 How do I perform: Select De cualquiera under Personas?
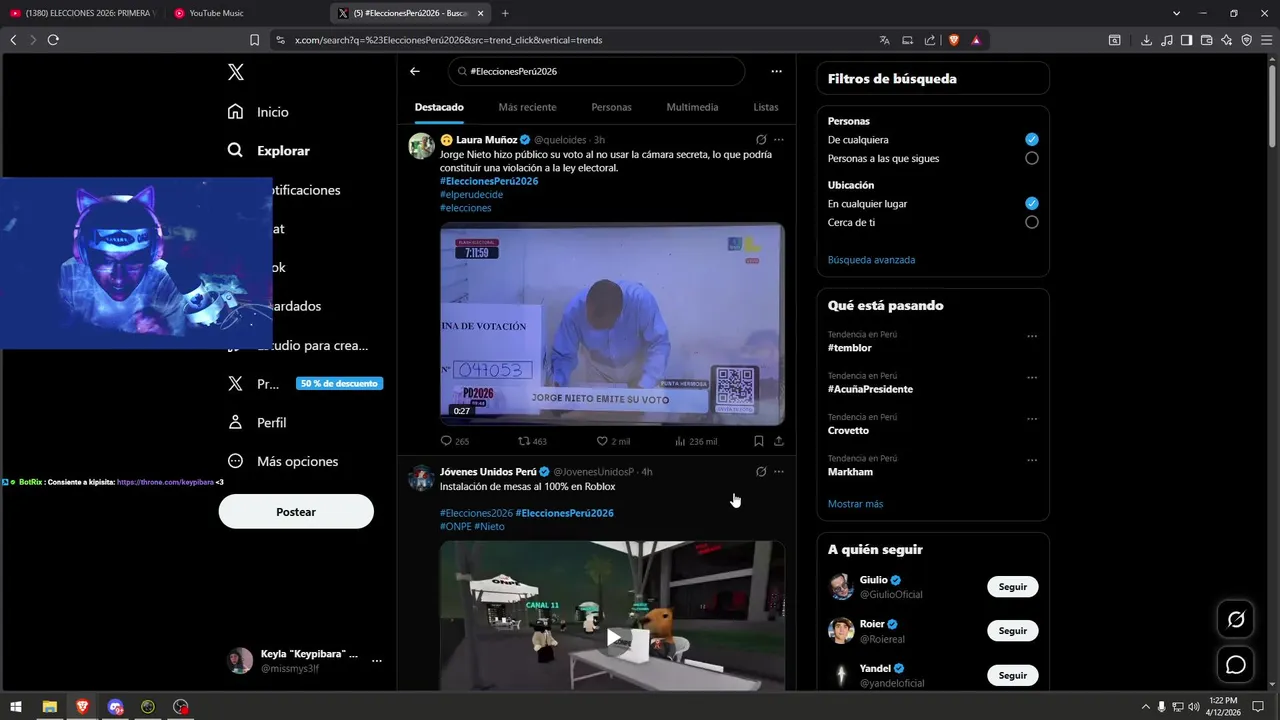pos(1032,140)
